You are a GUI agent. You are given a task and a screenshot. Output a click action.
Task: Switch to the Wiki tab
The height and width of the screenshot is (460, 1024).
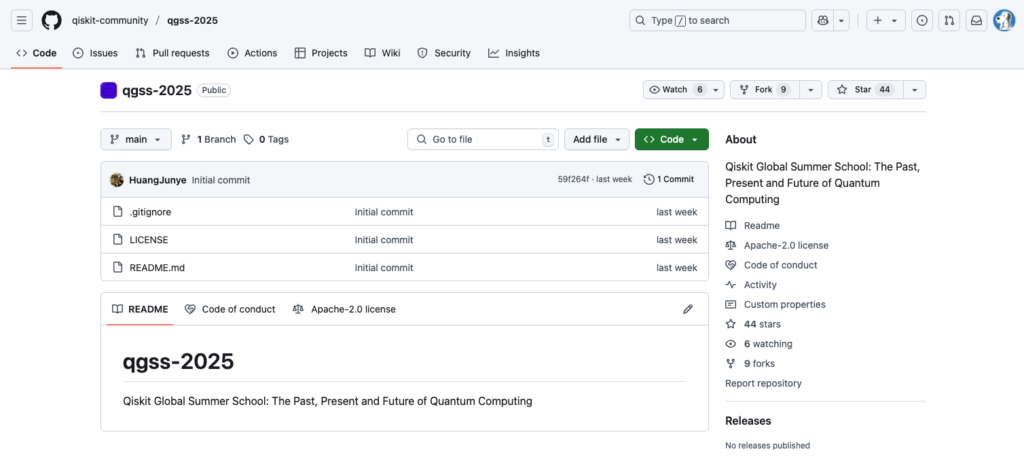click(383, 53)
